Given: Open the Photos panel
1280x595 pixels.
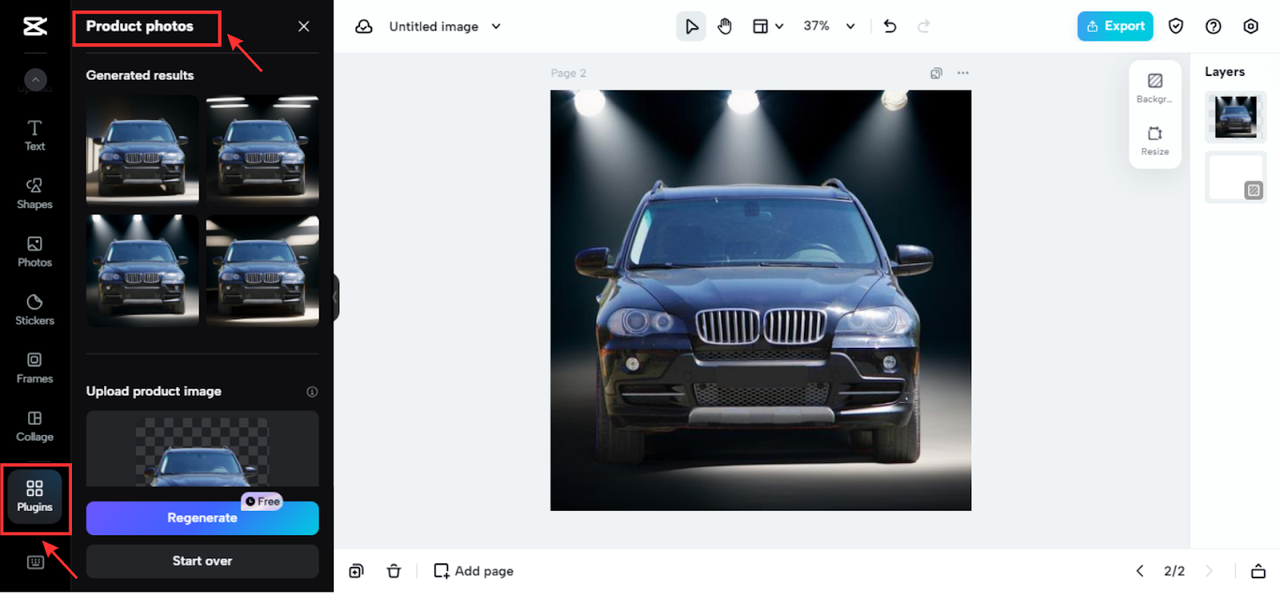Looking at the screenshot, I should pyautogui.click(x=35, y=252).
